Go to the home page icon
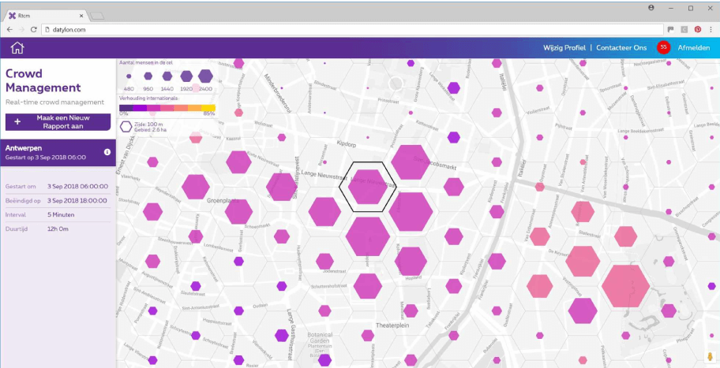Viewport: 720px width, 368px height. (x=17, y=48)
